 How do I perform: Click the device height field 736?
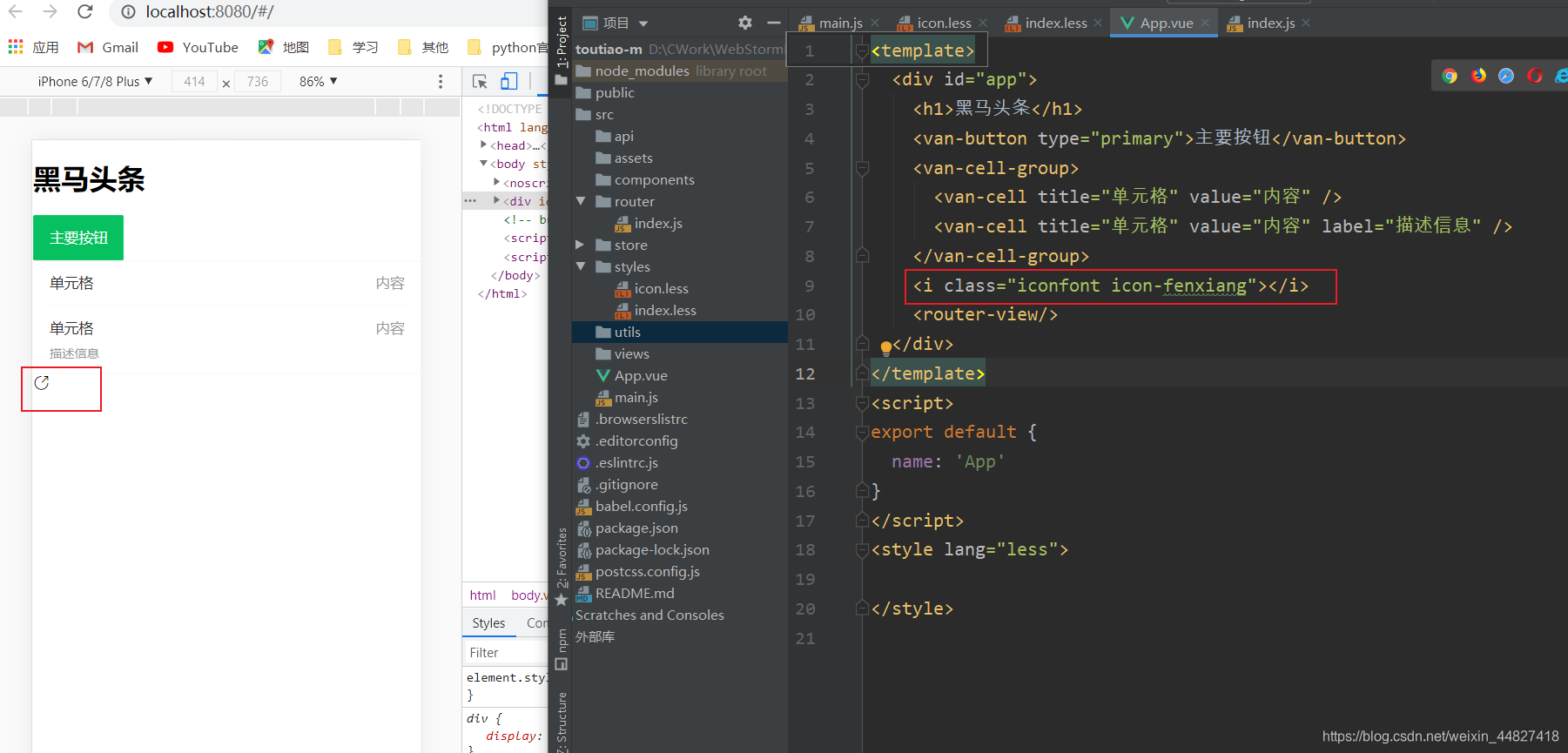pos(258,81)
